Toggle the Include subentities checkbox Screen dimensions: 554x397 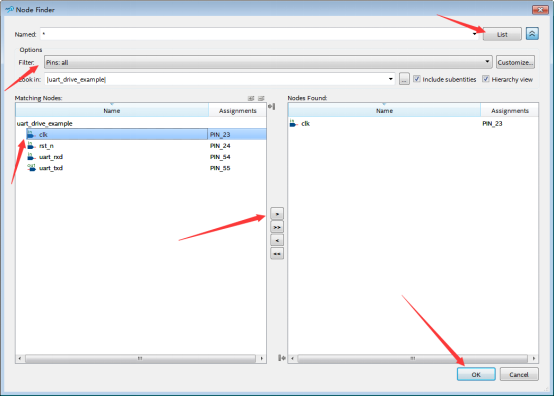[x=417, y=79]
